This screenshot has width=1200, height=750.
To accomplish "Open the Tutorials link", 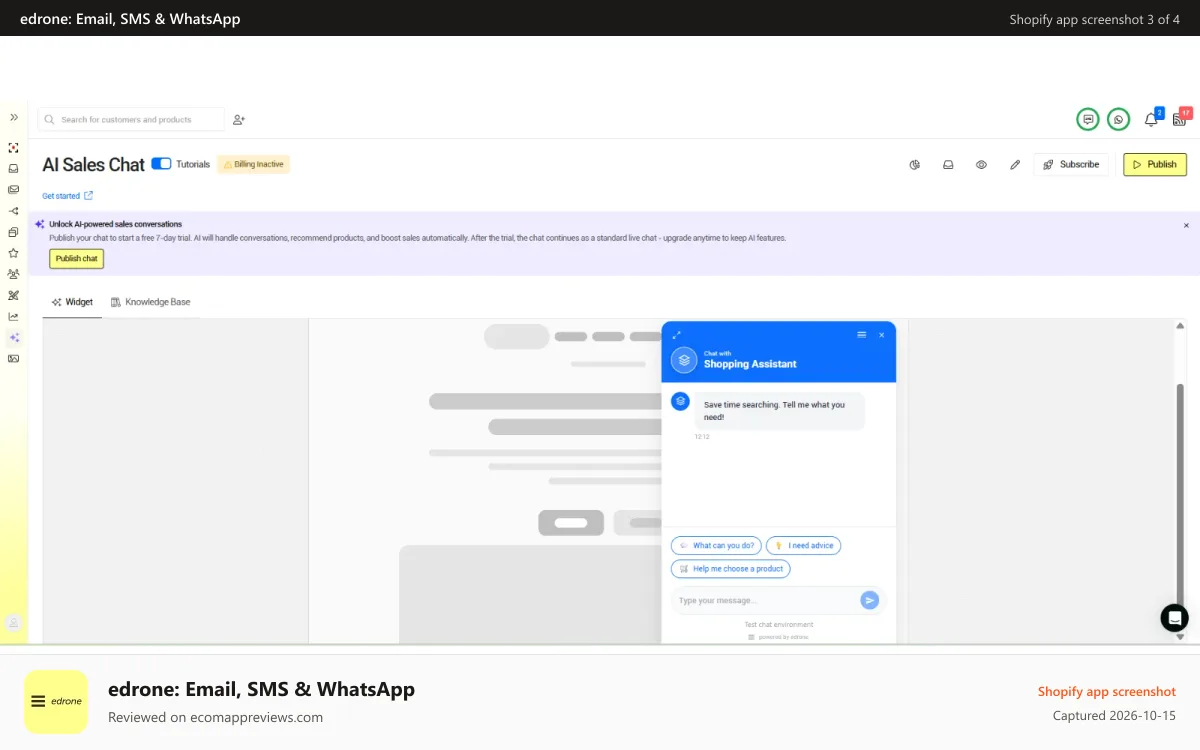I will (193, 164).
